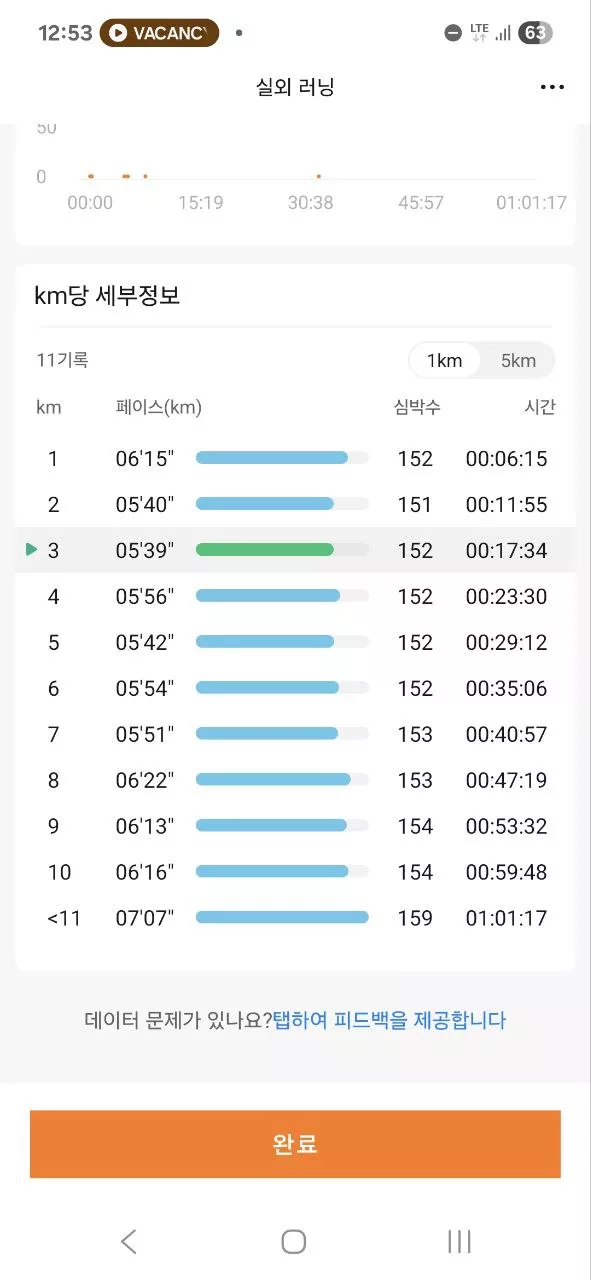Tap the 실외 러닝 page title
This screenshot has width=591, height=1280.
click(x=295, y=88)
